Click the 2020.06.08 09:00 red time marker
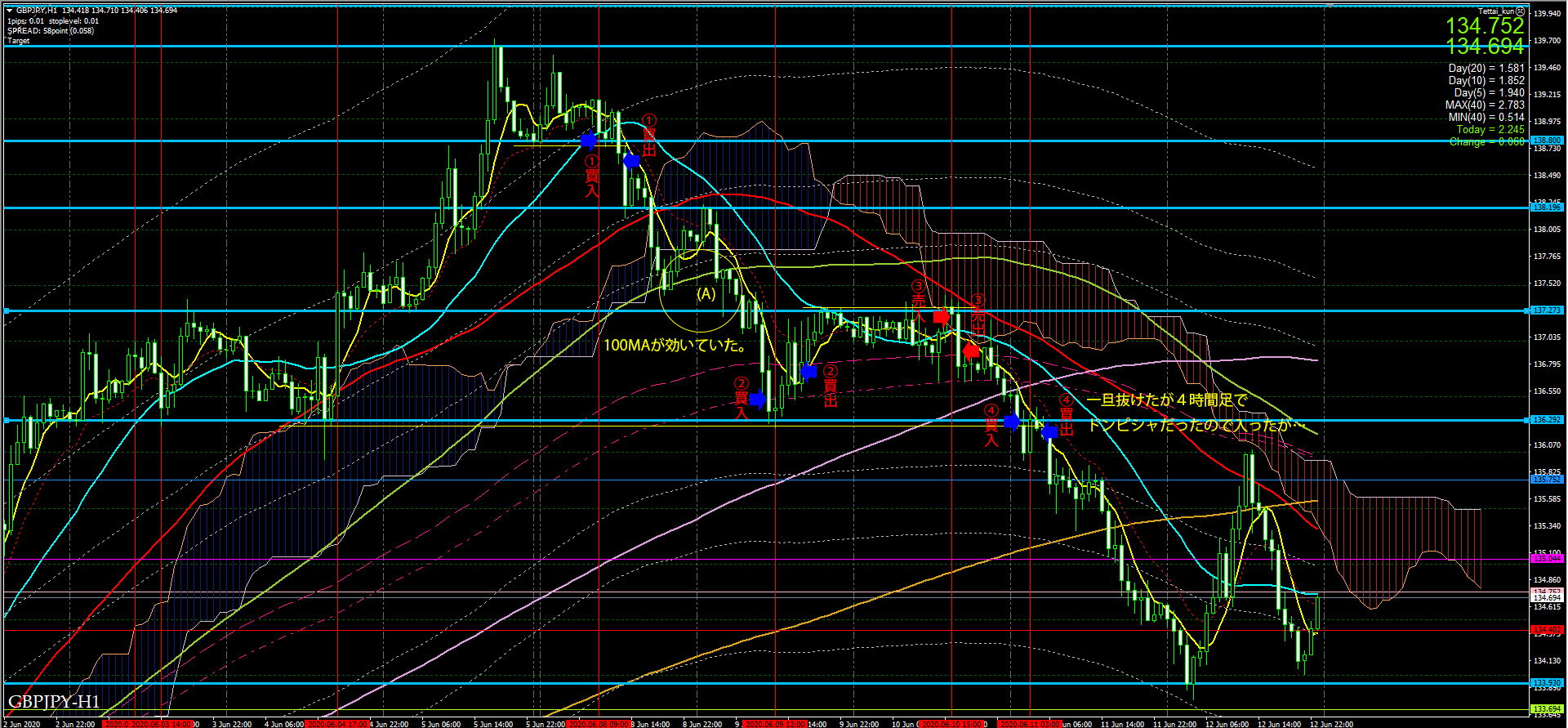 [x=599, y=724]
